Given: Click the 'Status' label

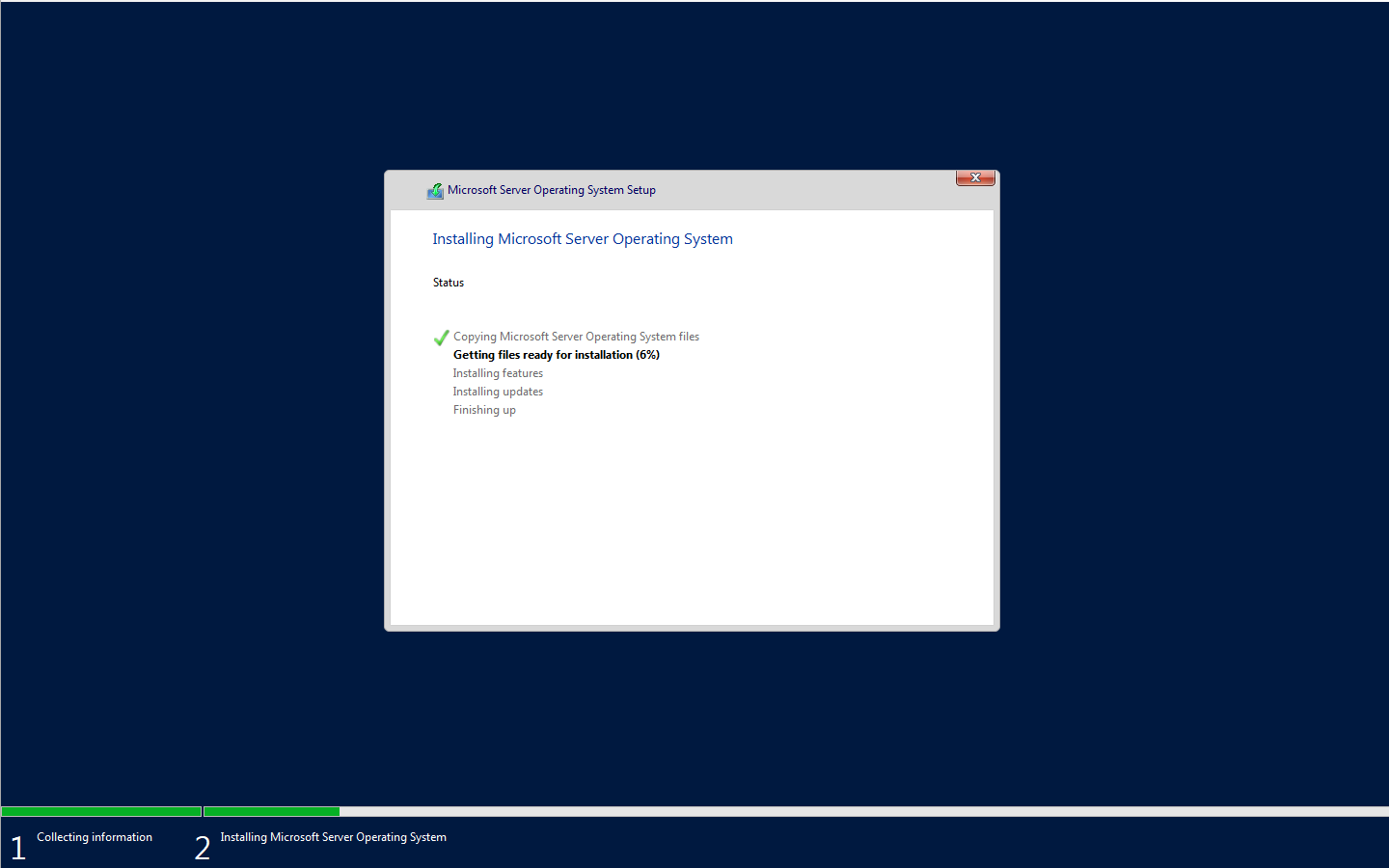Looking at the screenshot, I should [448, 283].
